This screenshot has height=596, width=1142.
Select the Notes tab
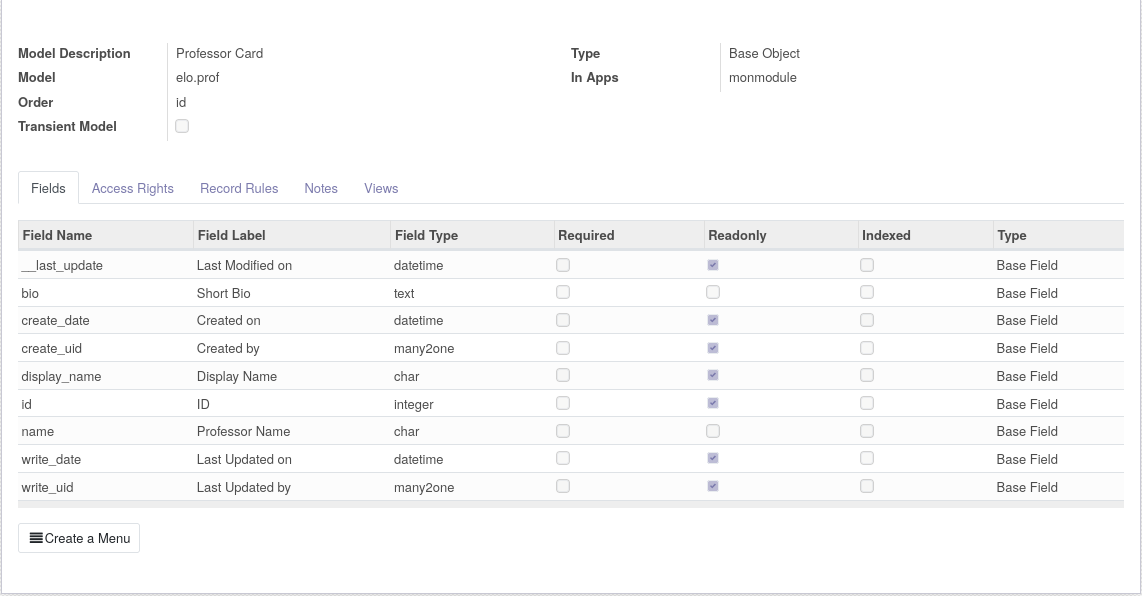pyautogui.click(x=321, y=188)
